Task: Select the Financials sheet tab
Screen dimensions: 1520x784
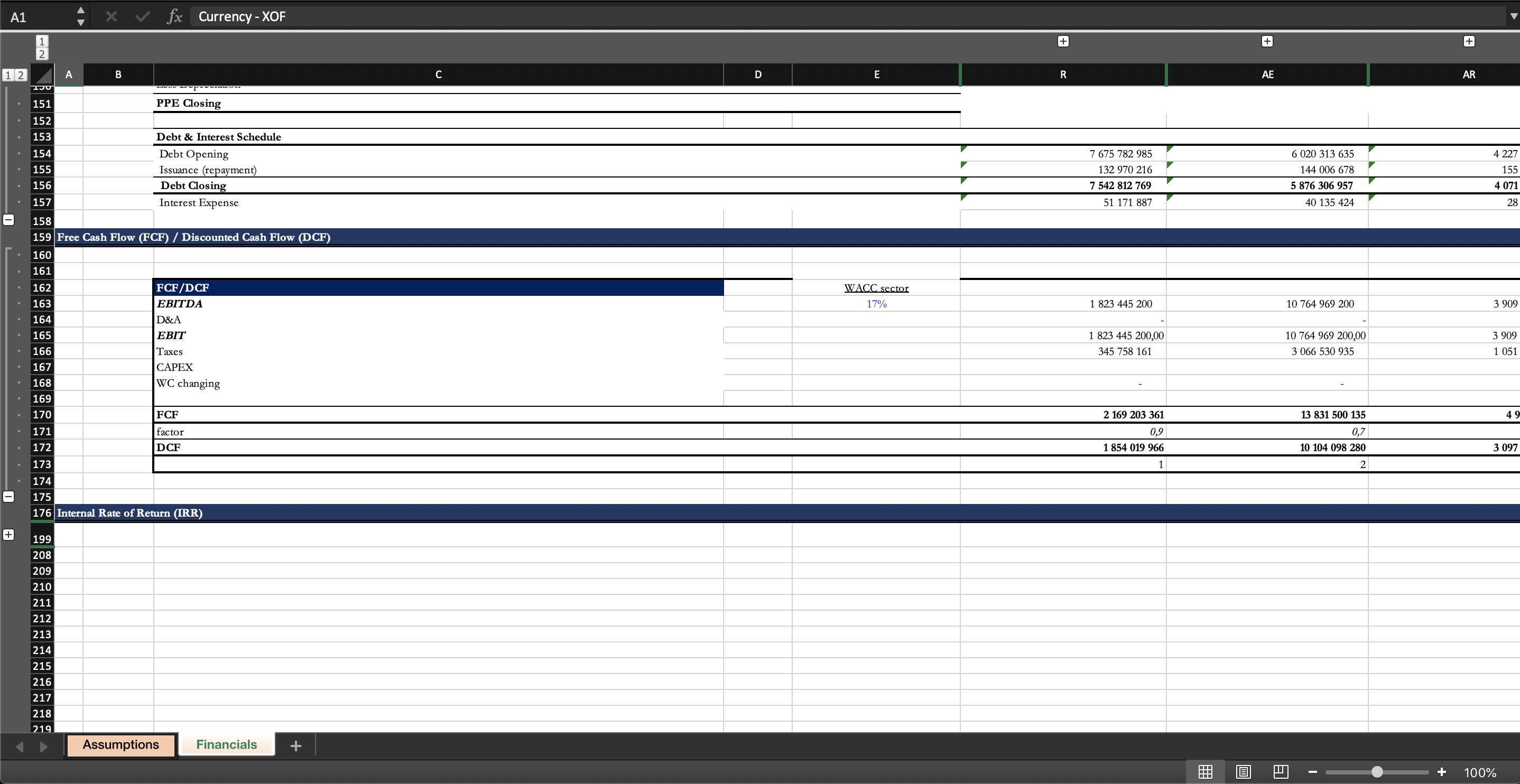Action: coord(226,744)
